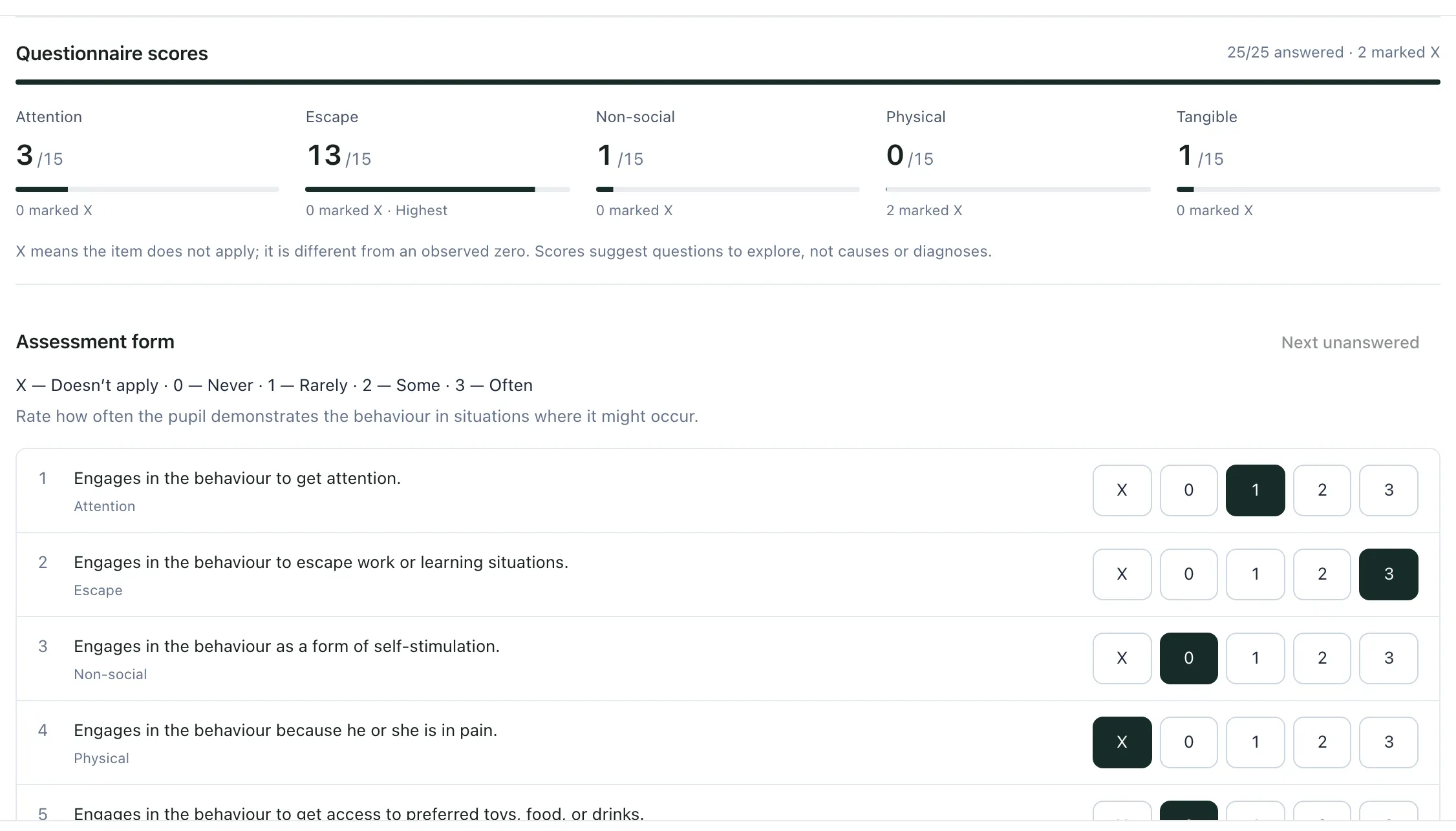1456x831 pixels.
Task: Select rating 1 for question 1 attention
Action: (1255, 490)
